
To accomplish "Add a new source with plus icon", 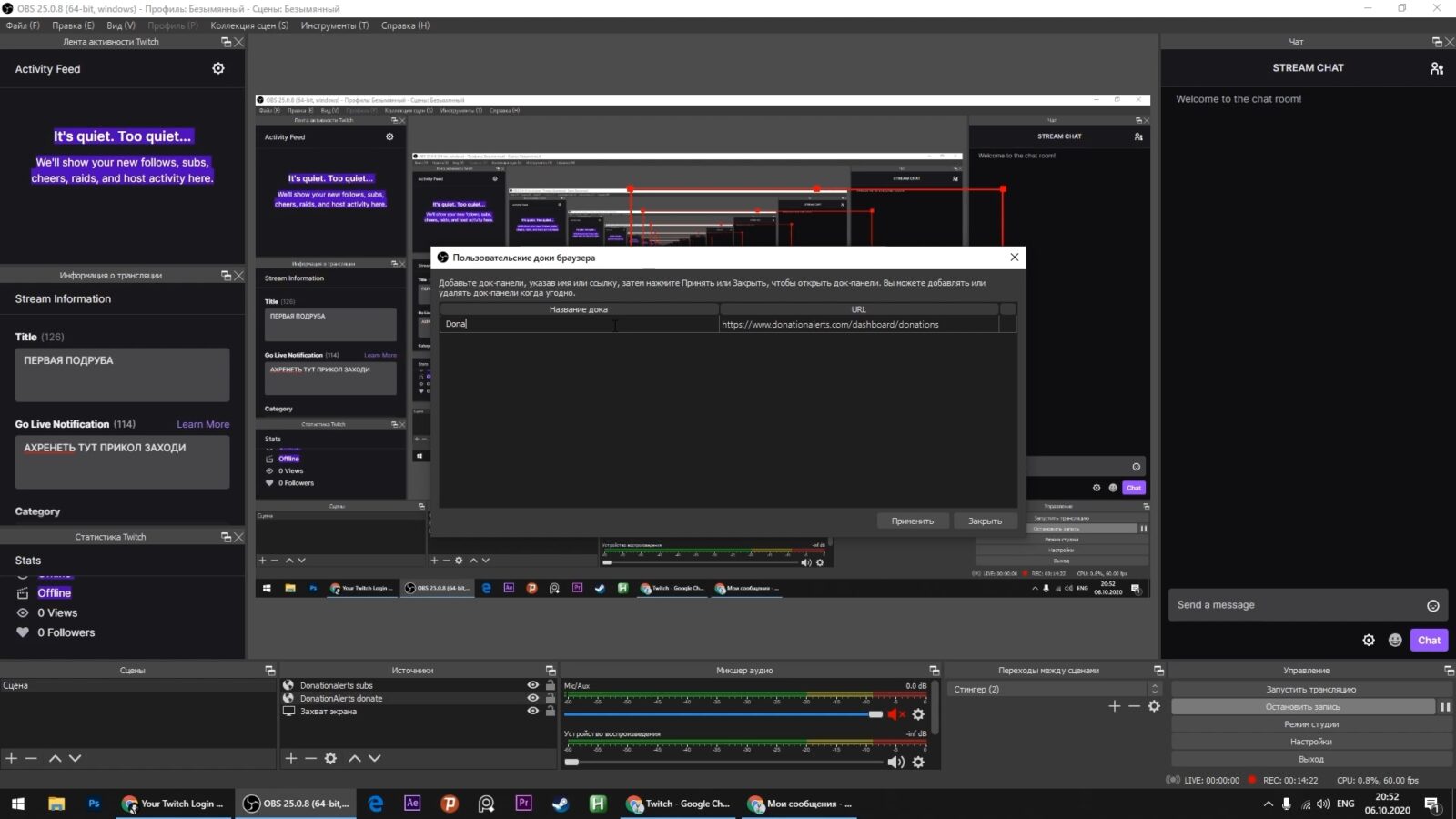I will click(290, 758).
